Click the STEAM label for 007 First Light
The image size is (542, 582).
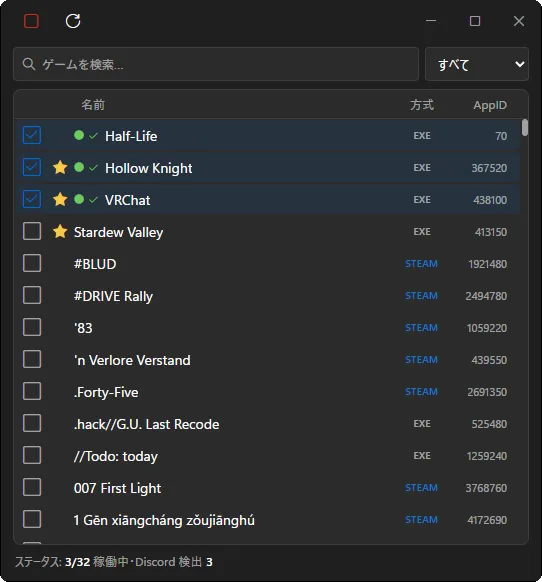421,488
